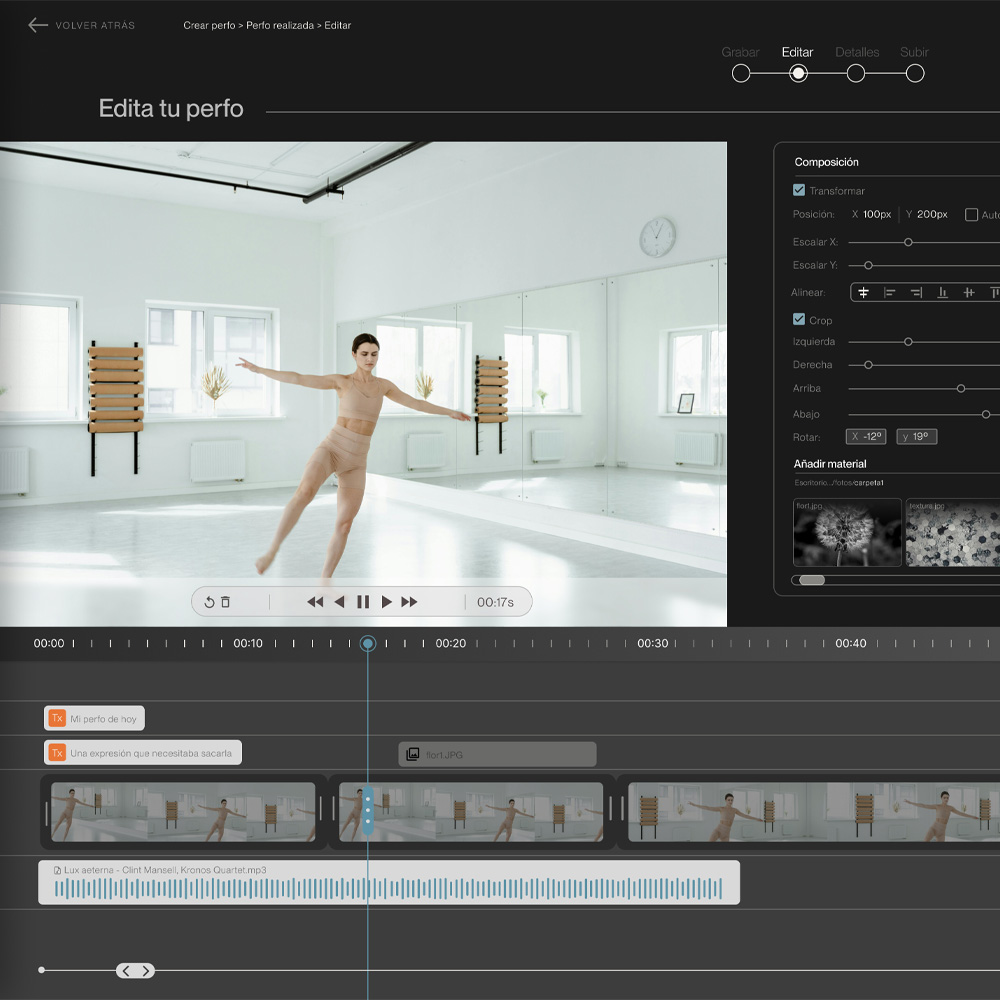This screenshot has height=1000, width=1000.
Task: Click the play forward button
Action: point(386,602)
